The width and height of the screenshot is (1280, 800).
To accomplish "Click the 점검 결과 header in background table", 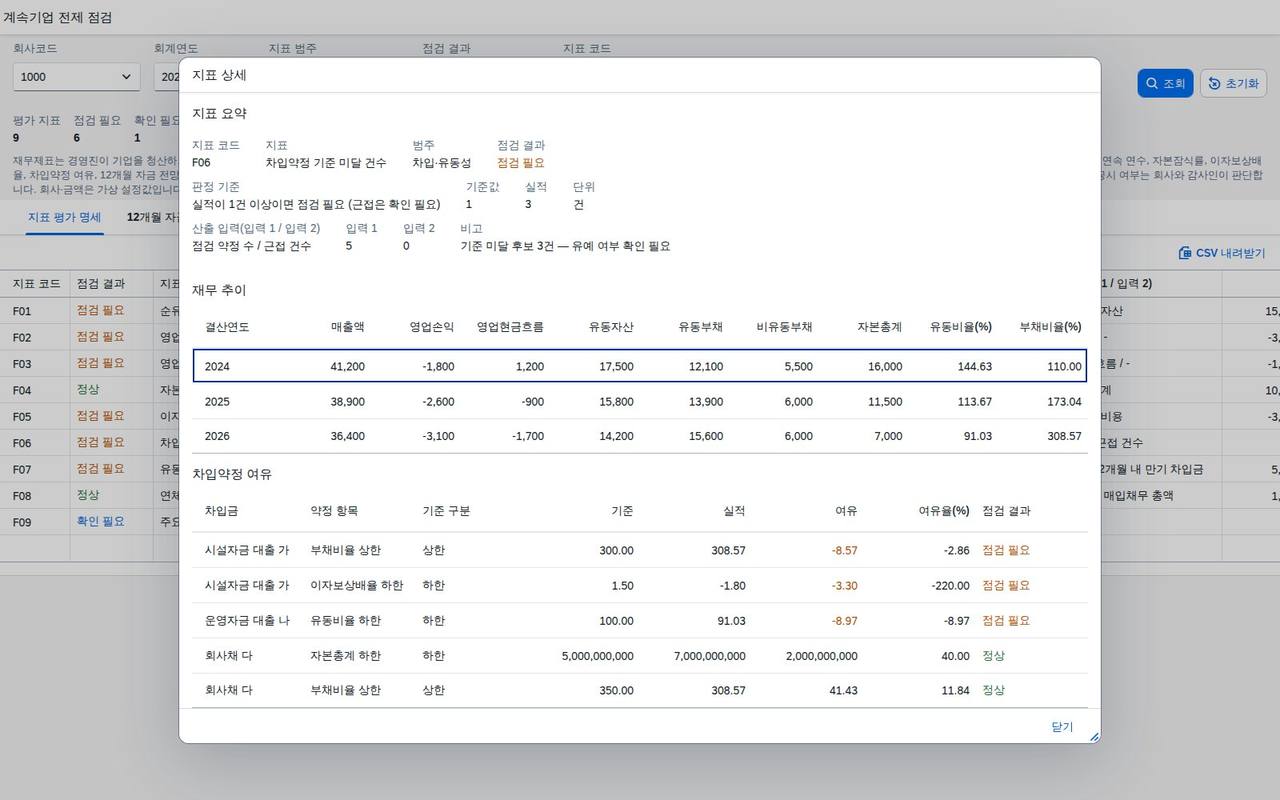I will [x=100, y=284].
